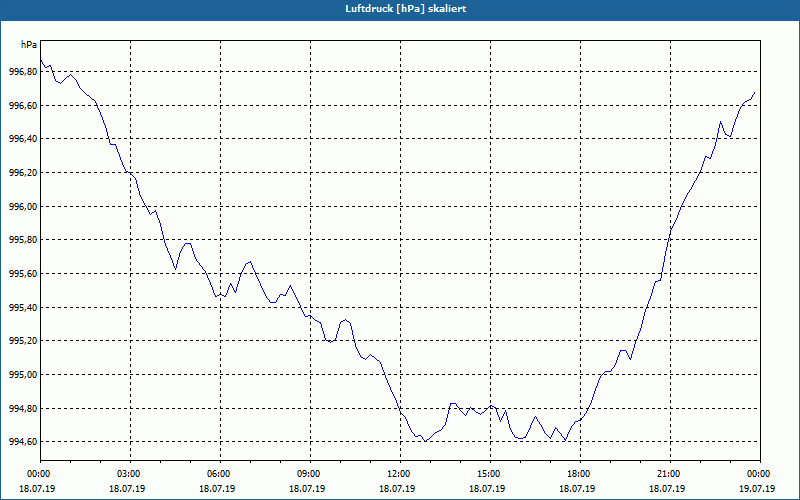The width and height of the screenshot is (800, 500).
Task: Select the 18.07.19 date under 06:00
Action: pos(217,488)
